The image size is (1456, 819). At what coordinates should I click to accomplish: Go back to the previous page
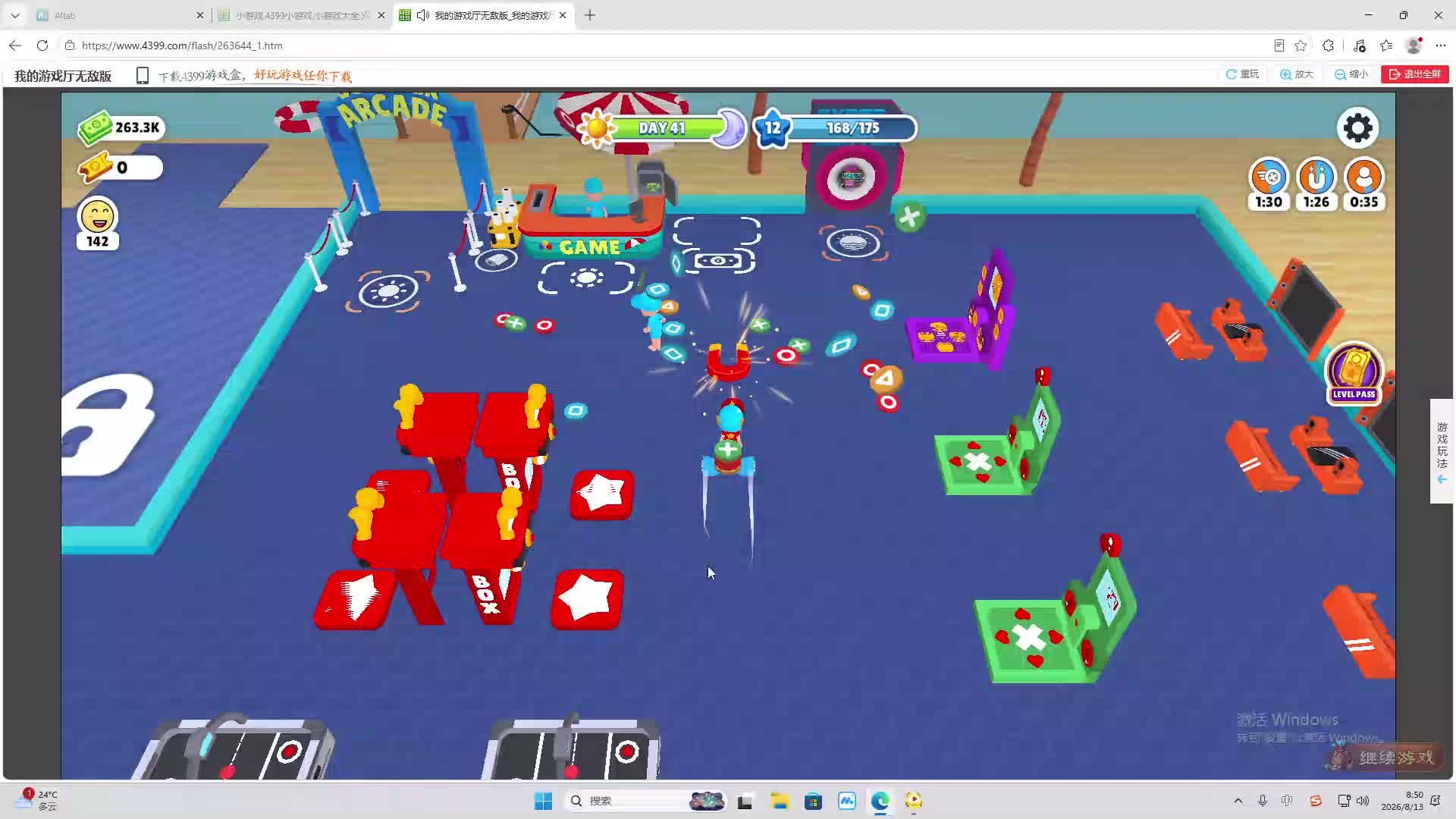pos(15,45)
